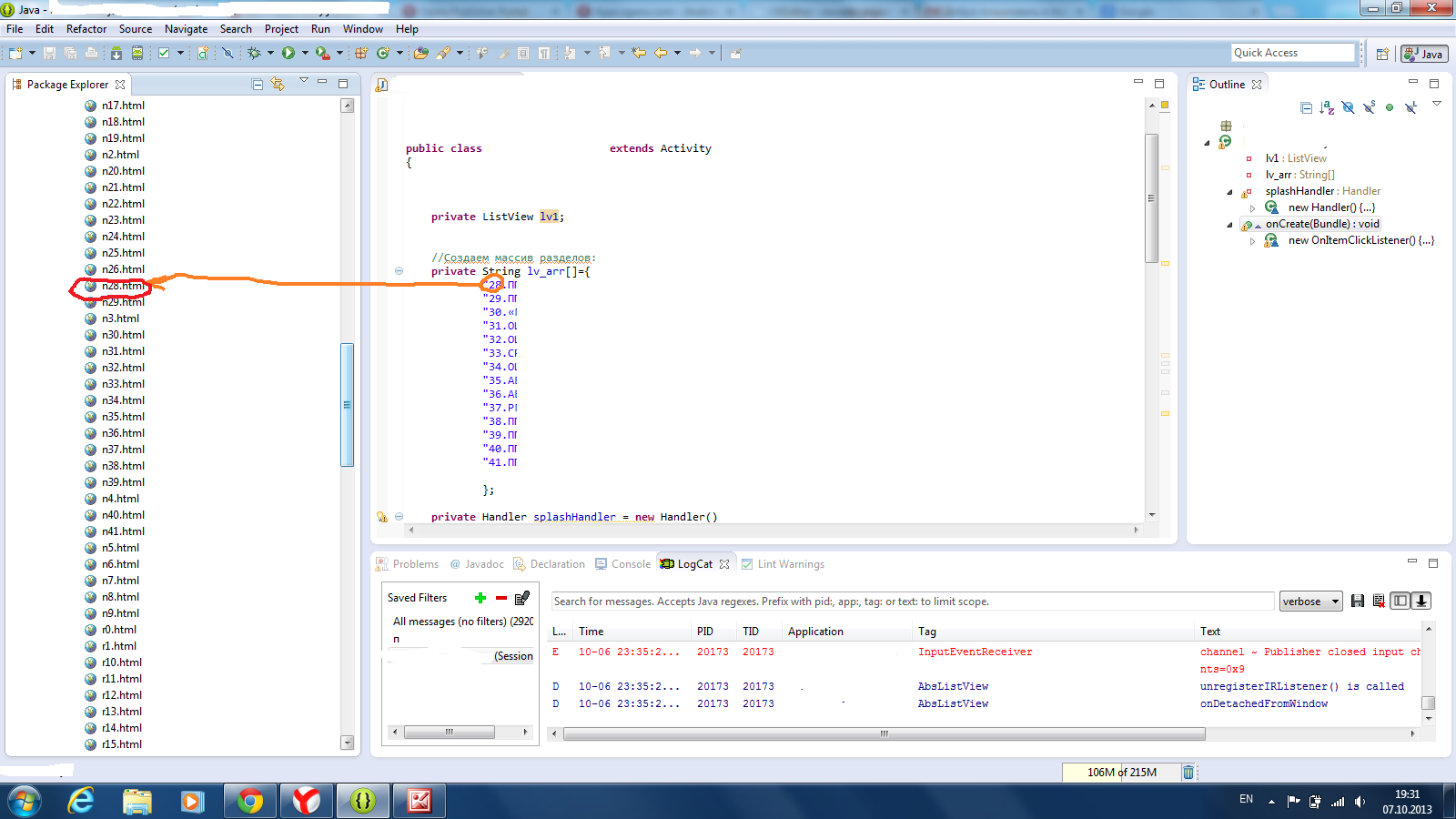The image size is (1456, 819).
Task: Click the LogCat message search field
Action: click(x=912, y=602)
